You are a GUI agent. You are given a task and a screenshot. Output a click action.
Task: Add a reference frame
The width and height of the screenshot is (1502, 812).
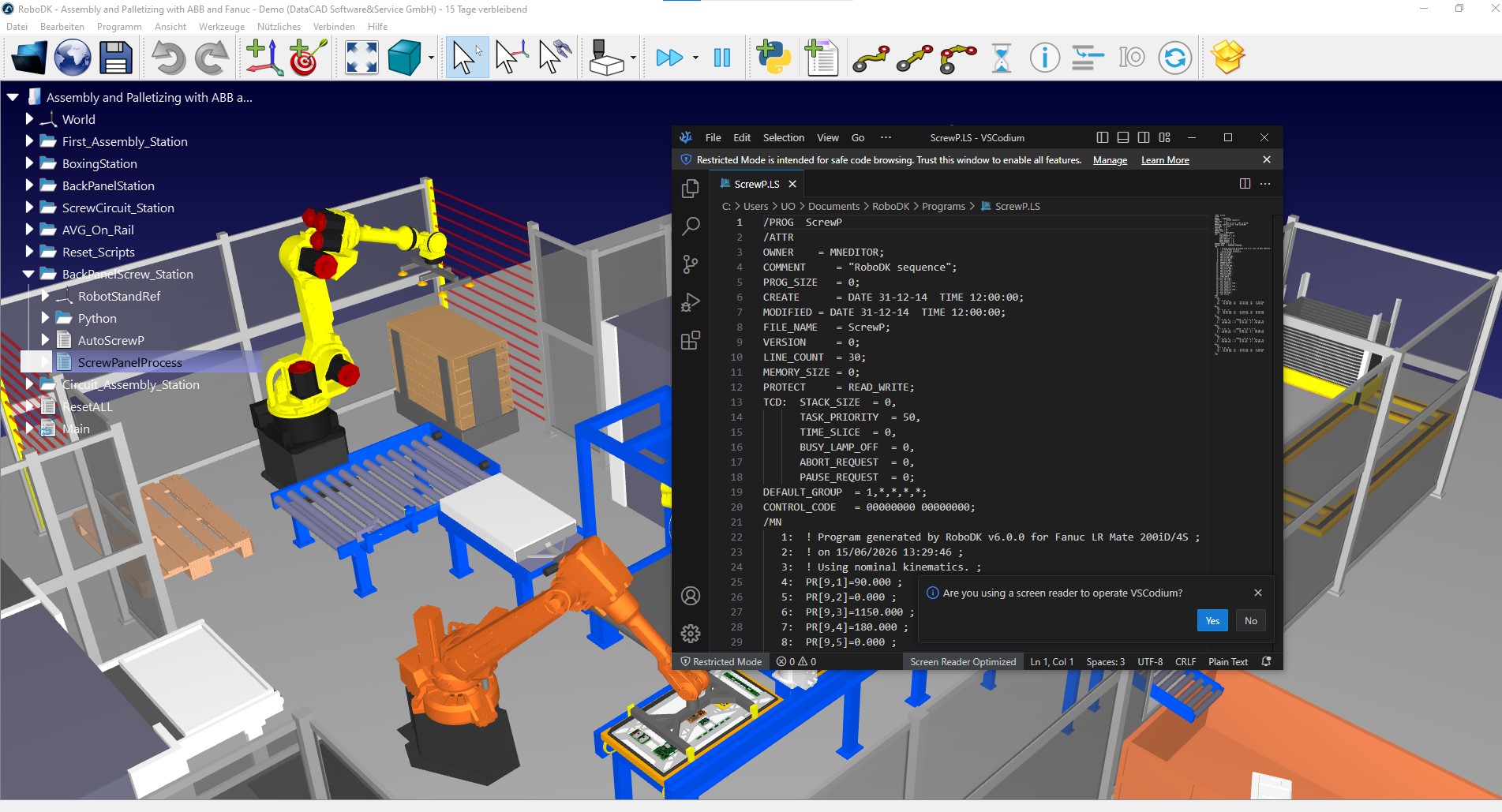tap(264, 58)
